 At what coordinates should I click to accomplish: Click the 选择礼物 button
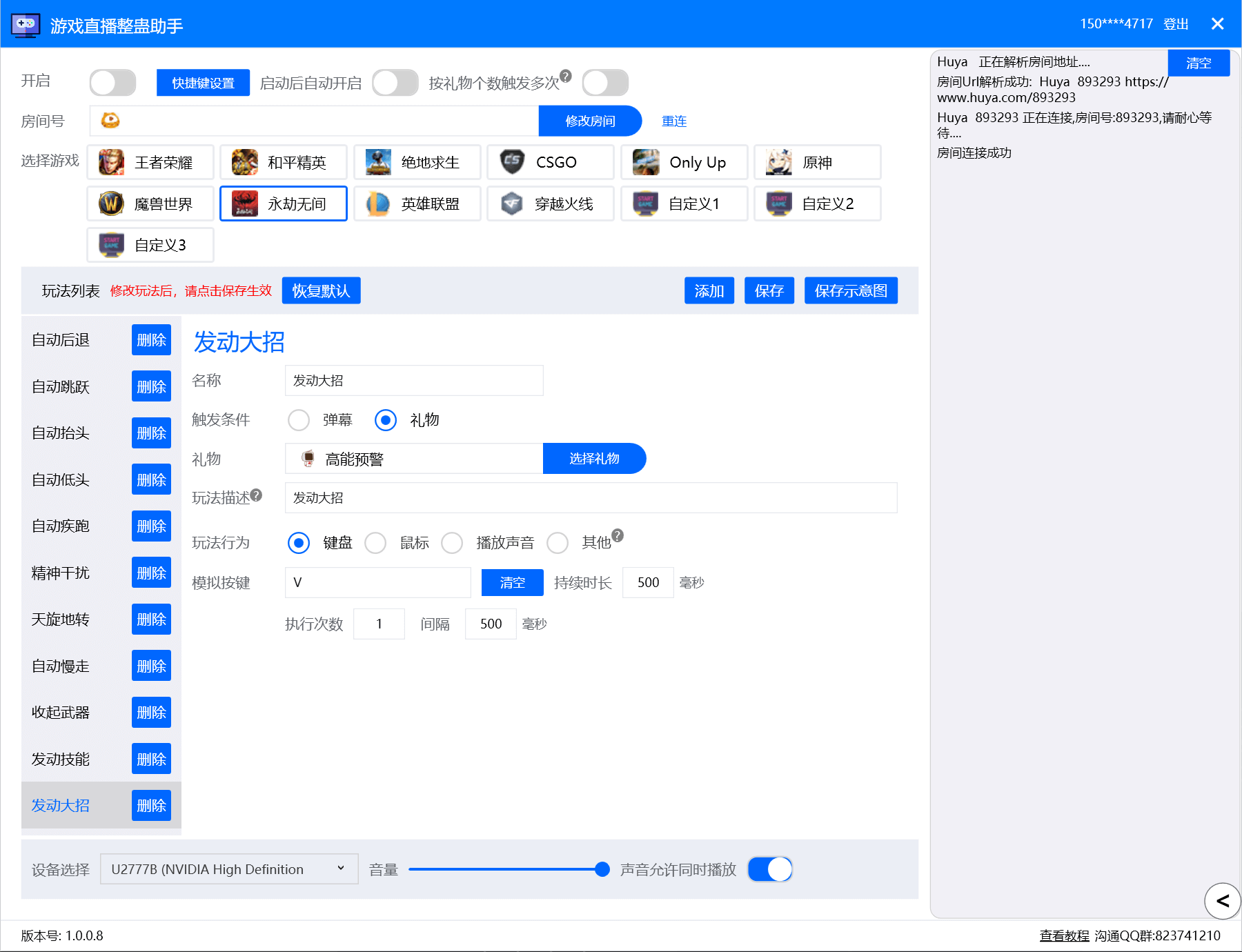pyautogui.click(x=594, y=459)
